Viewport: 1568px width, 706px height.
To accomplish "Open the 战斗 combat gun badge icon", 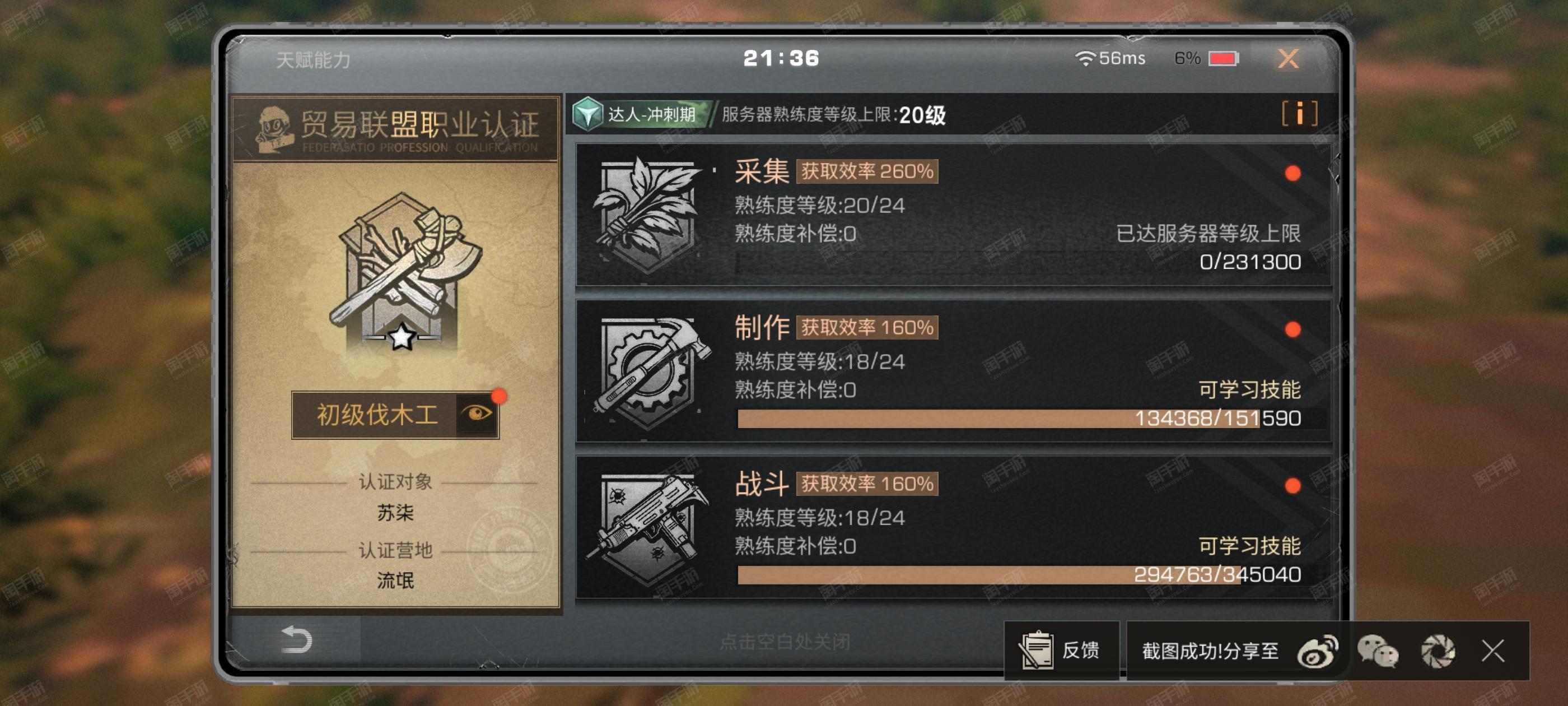I will (647, 526).
